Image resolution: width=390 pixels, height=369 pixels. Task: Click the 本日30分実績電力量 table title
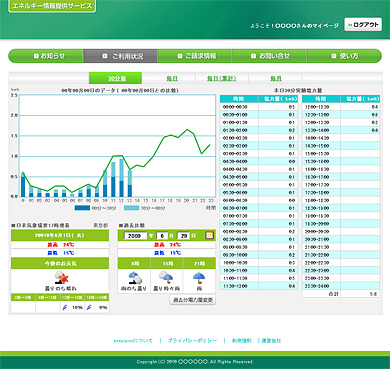[x=298, y=90]
